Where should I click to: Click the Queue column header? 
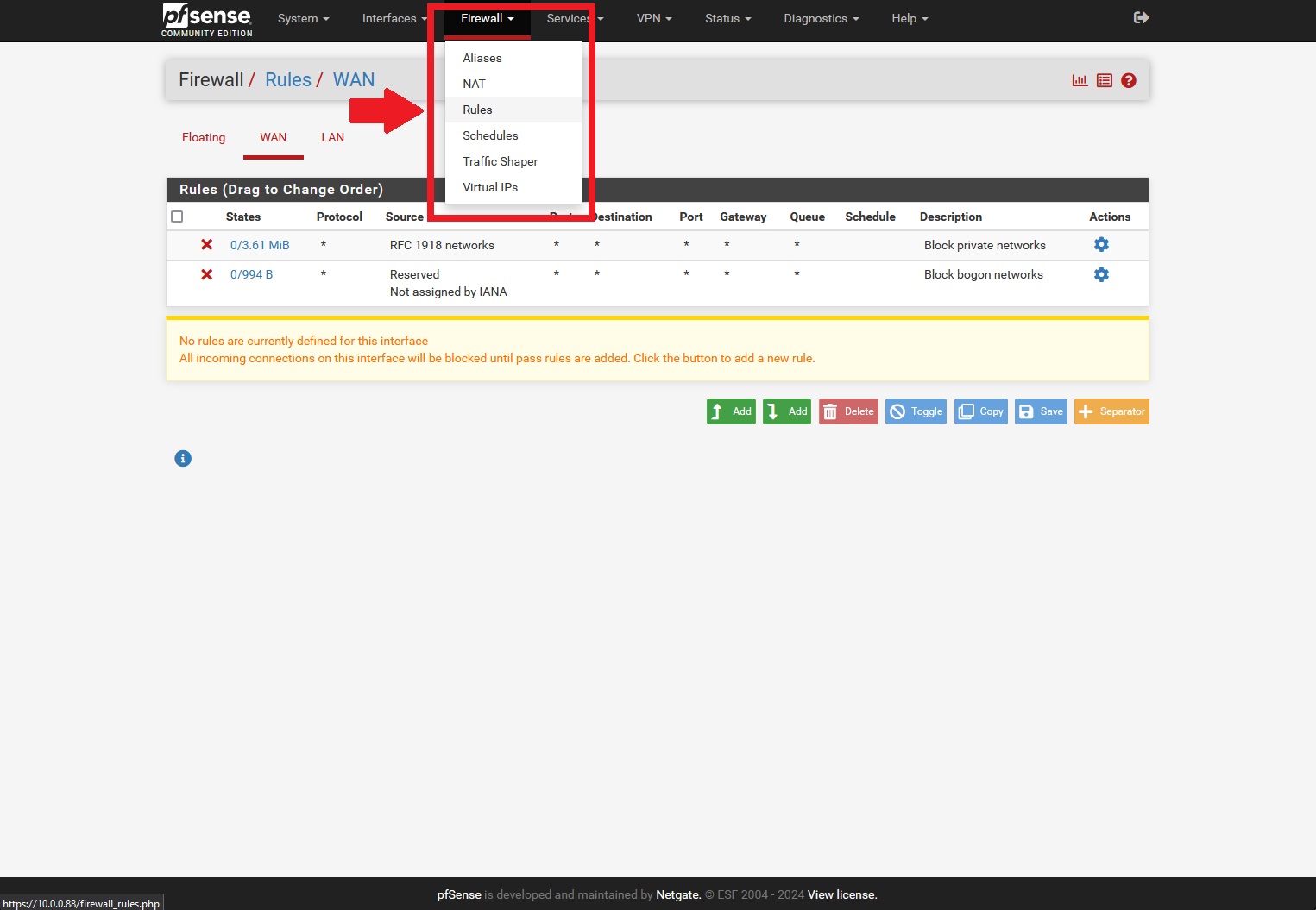(x=807, y=217)
